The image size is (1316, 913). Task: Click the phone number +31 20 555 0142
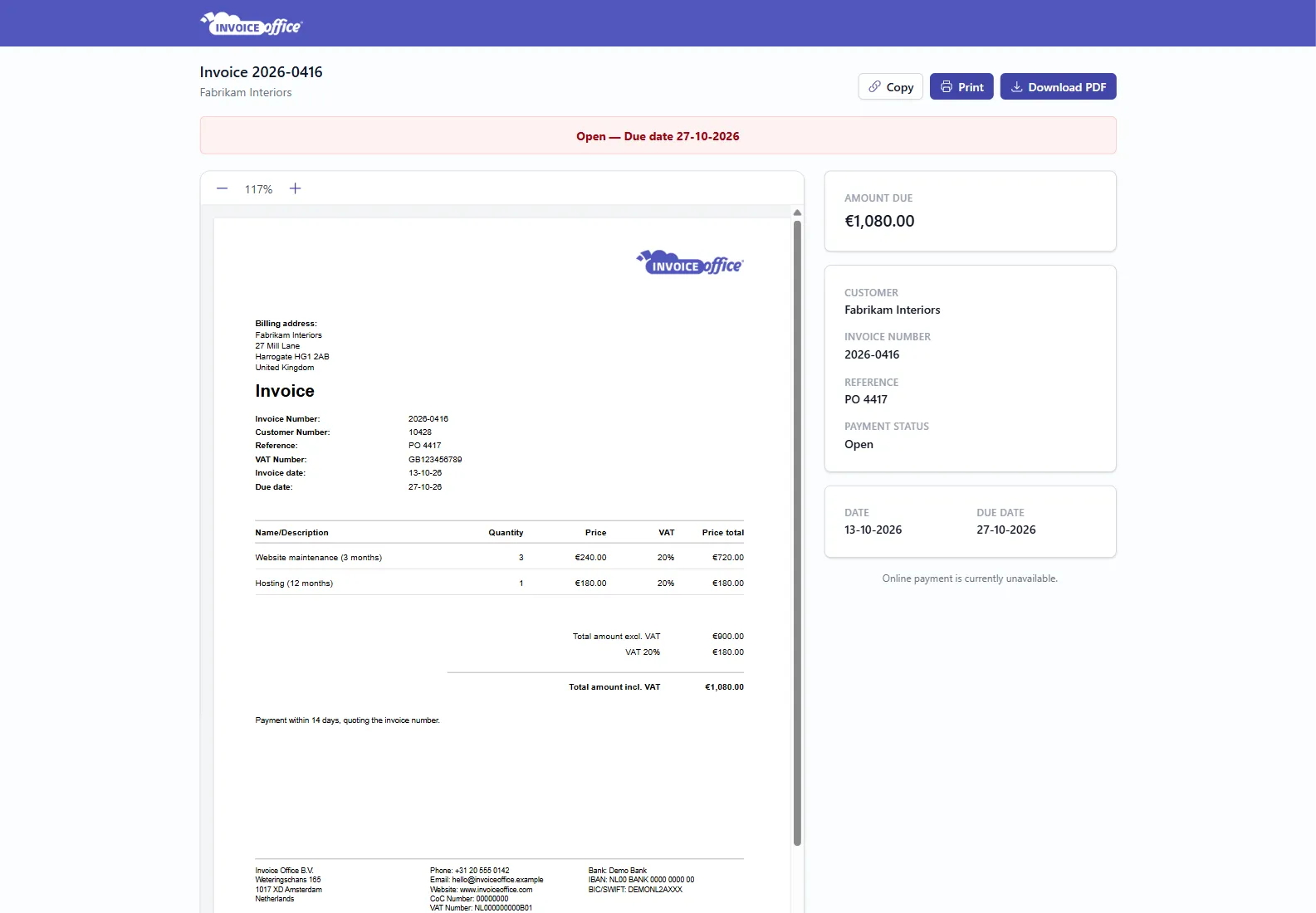tap(482, 871)
